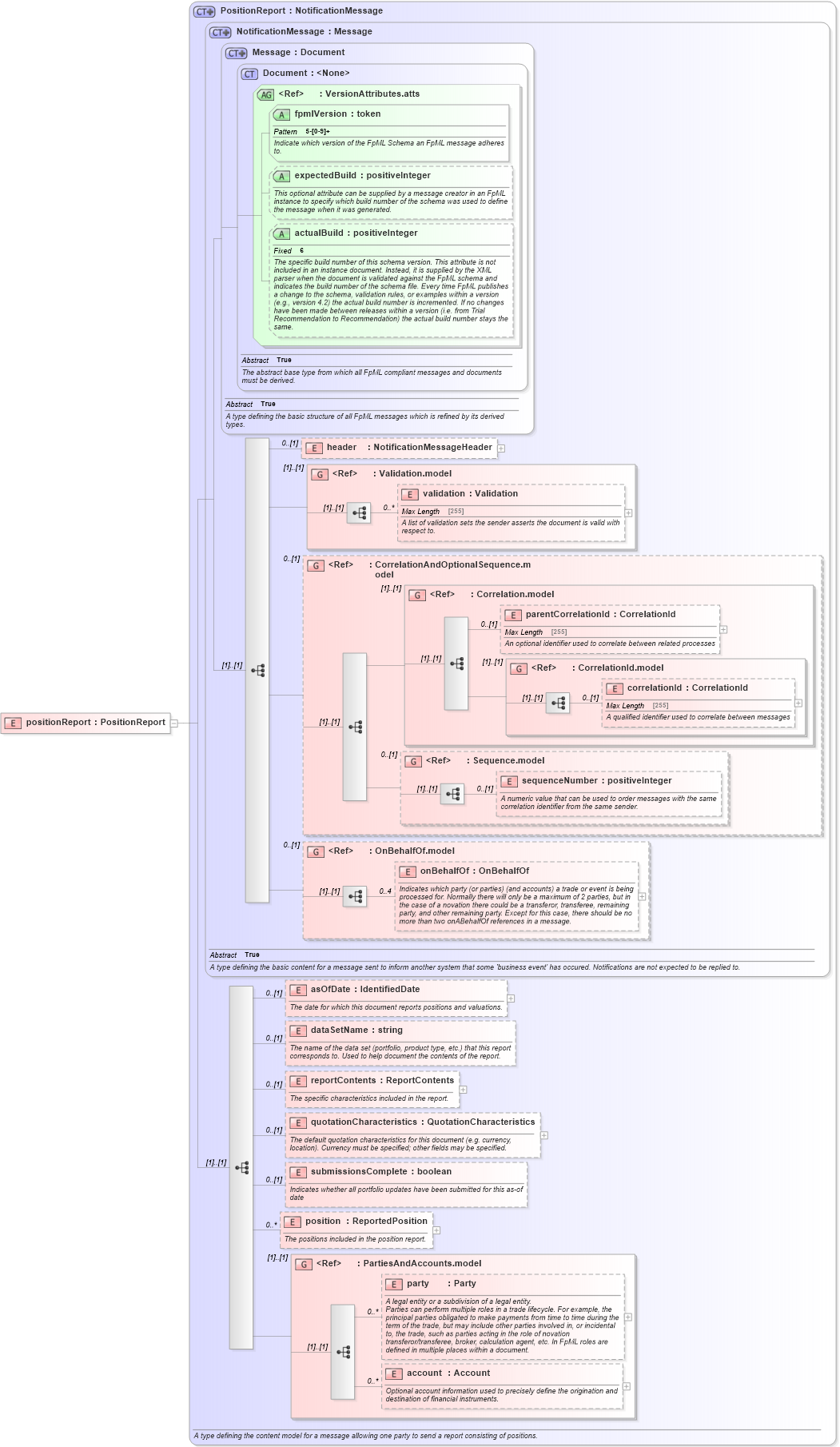This screenshot has height=1447, width=840.
Task: Click the E icon beside parentCorrelationId
Action: point(513,615)
